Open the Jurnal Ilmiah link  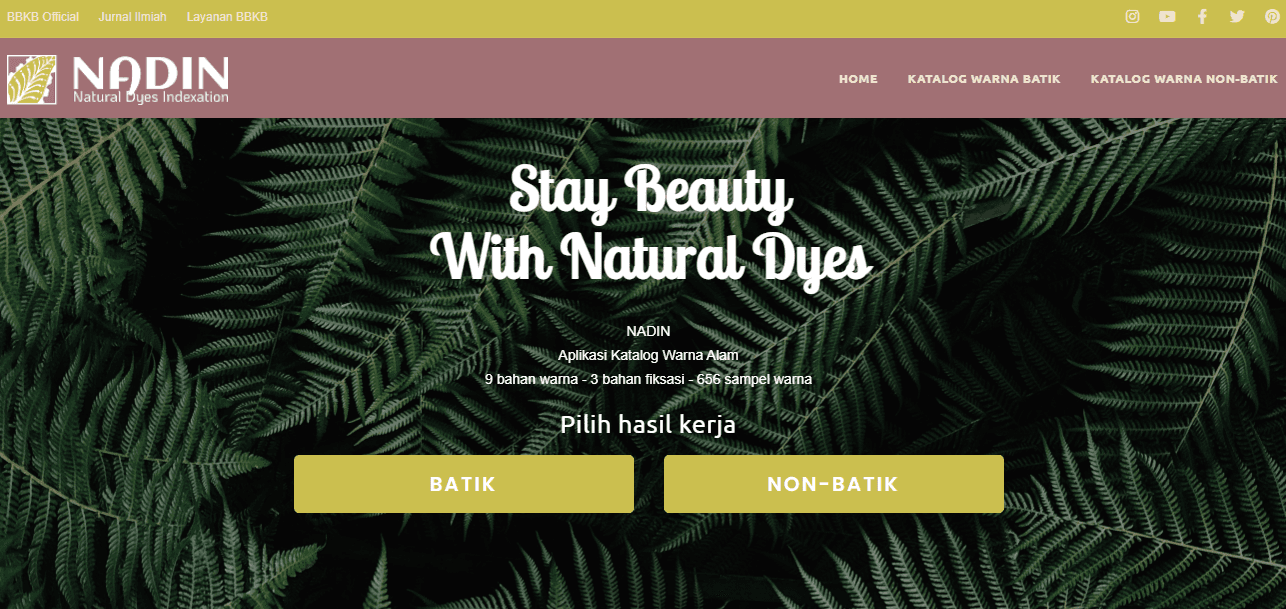[133, 17]
